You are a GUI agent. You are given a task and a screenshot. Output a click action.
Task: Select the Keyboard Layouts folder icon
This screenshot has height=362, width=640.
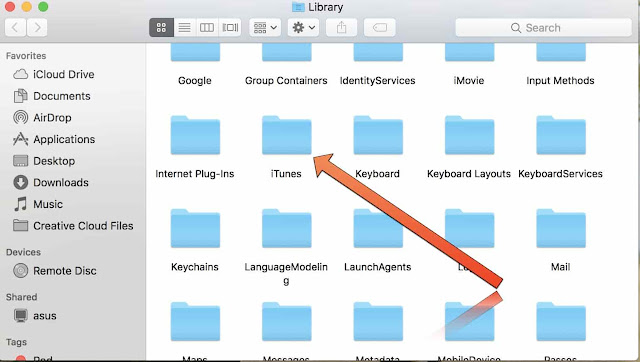469,136
